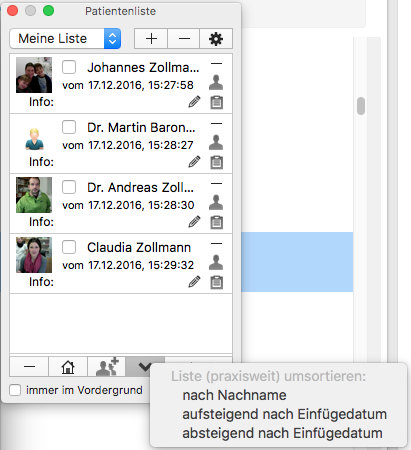Click photo thumbnail of Claudia Zollmann

point(34,255)
